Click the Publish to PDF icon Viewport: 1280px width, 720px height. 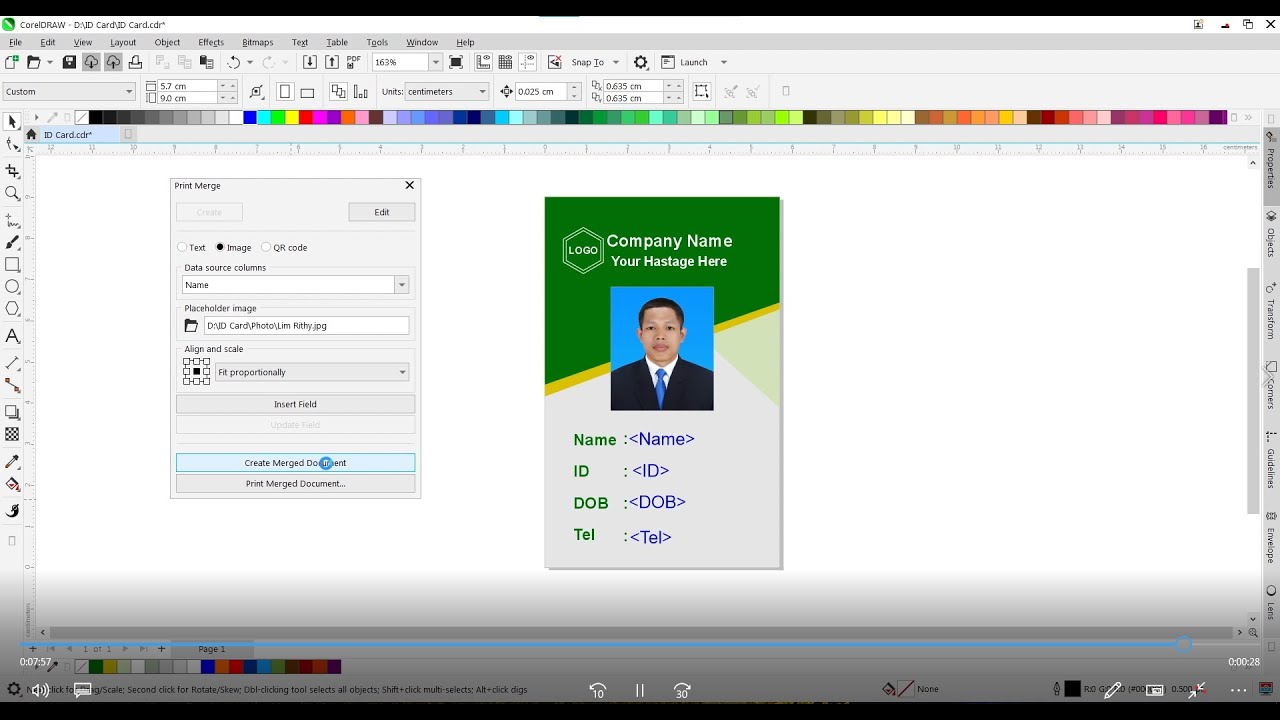(x=354, y=62)
